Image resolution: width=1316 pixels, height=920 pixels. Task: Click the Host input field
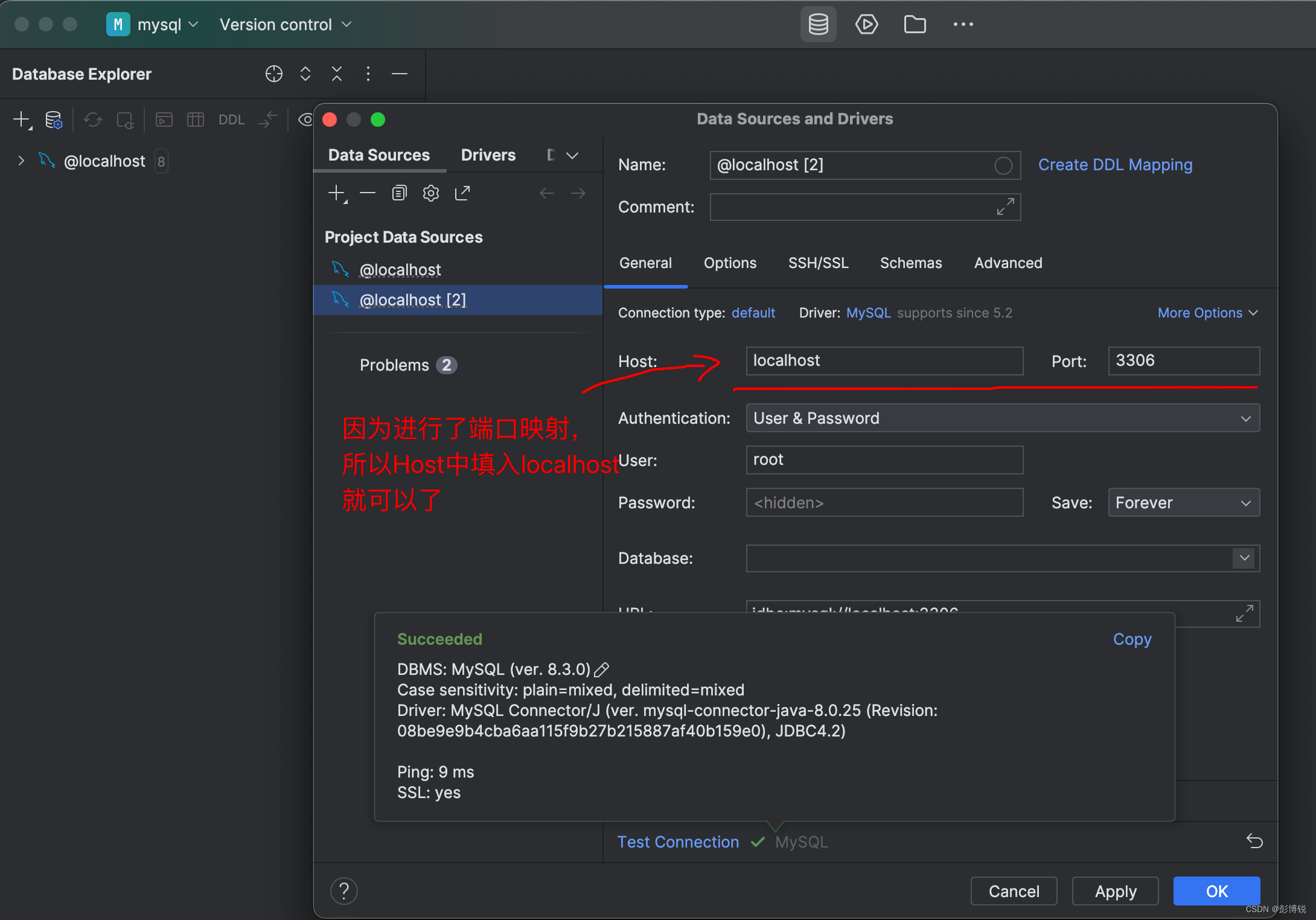(885, 361)
